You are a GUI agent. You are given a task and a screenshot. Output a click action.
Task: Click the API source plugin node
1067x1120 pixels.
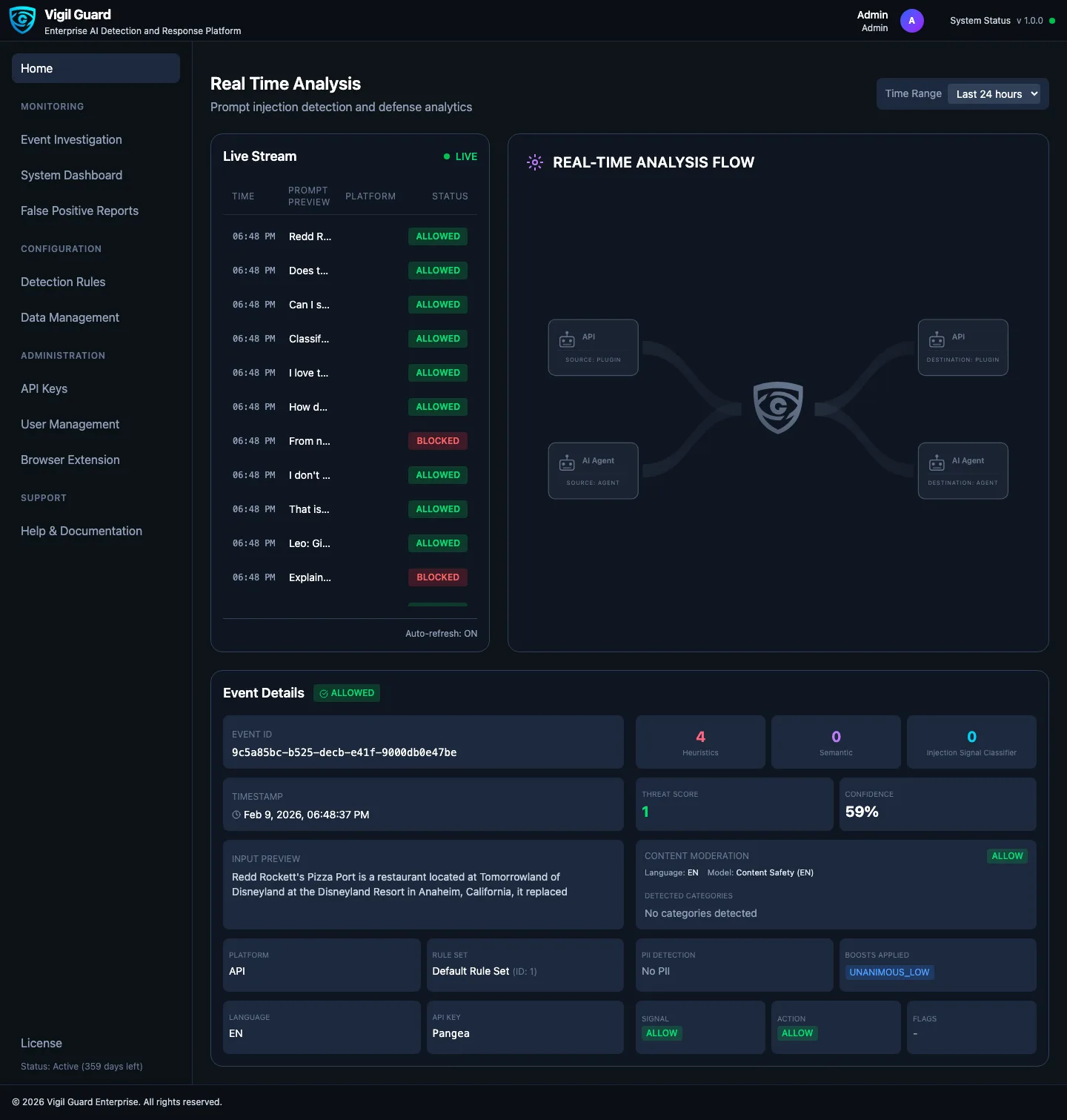point(593,348)
